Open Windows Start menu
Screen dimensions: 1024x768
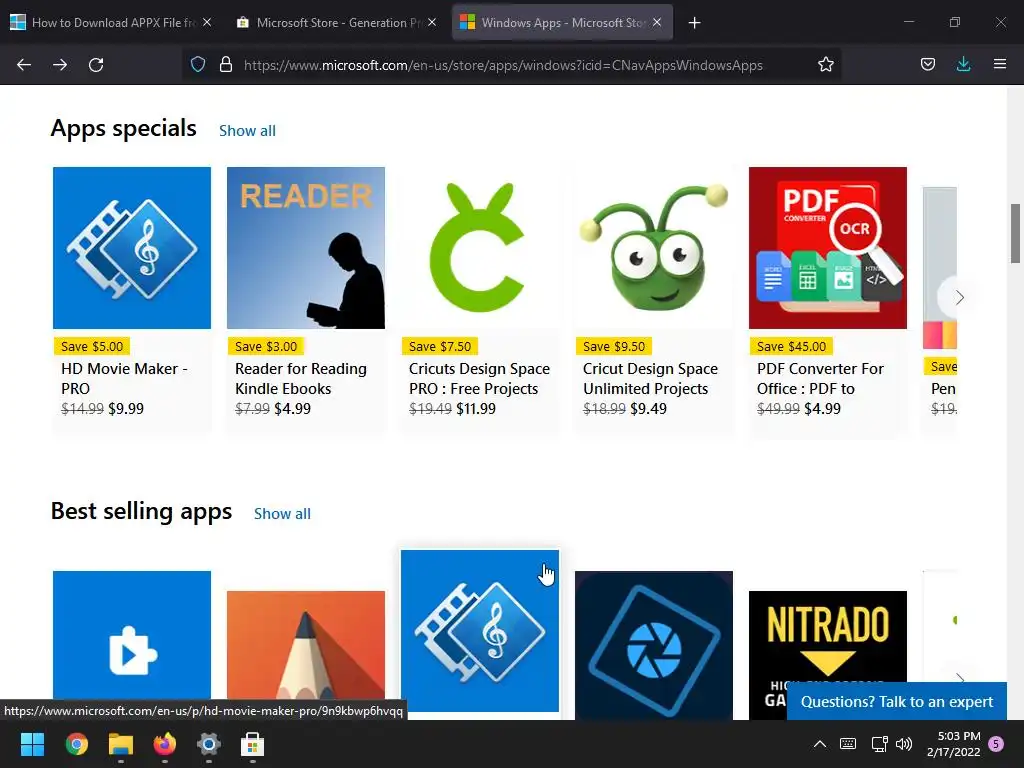coord(32,744)
